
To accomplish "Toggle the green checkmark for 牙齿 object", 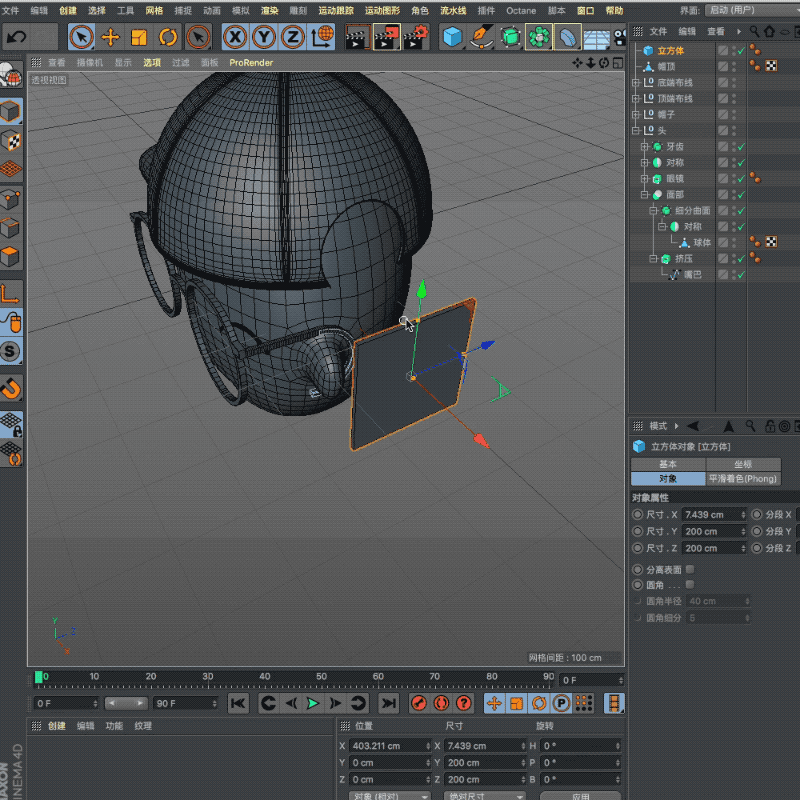I will [x=740, y=147].
